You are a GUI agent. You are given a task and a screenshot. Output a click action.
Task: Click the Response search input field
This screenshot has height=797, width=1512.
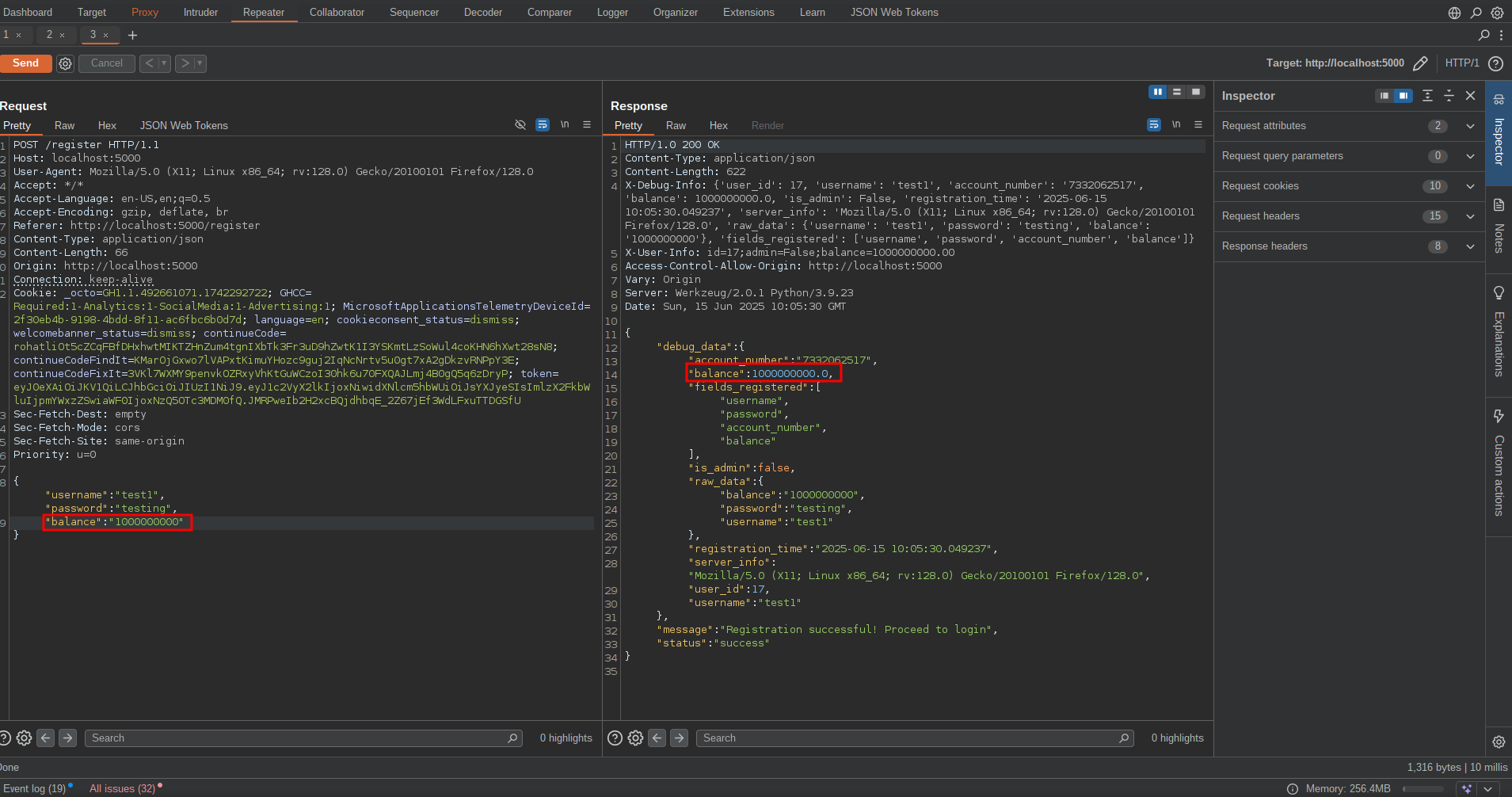point(911,738)
